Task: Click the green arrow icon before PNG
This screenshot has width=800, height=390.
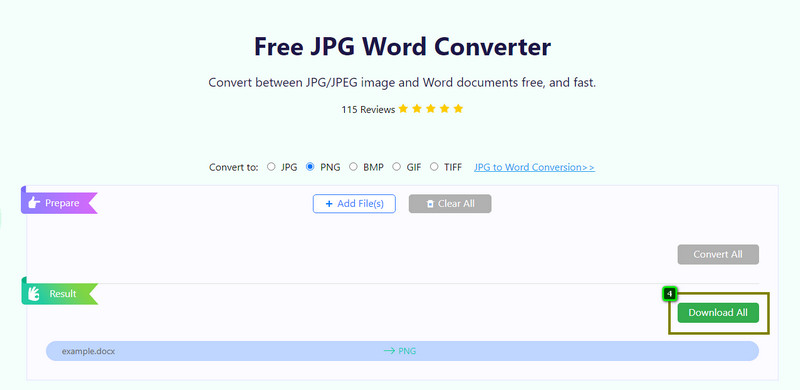Action: [389, 351]
